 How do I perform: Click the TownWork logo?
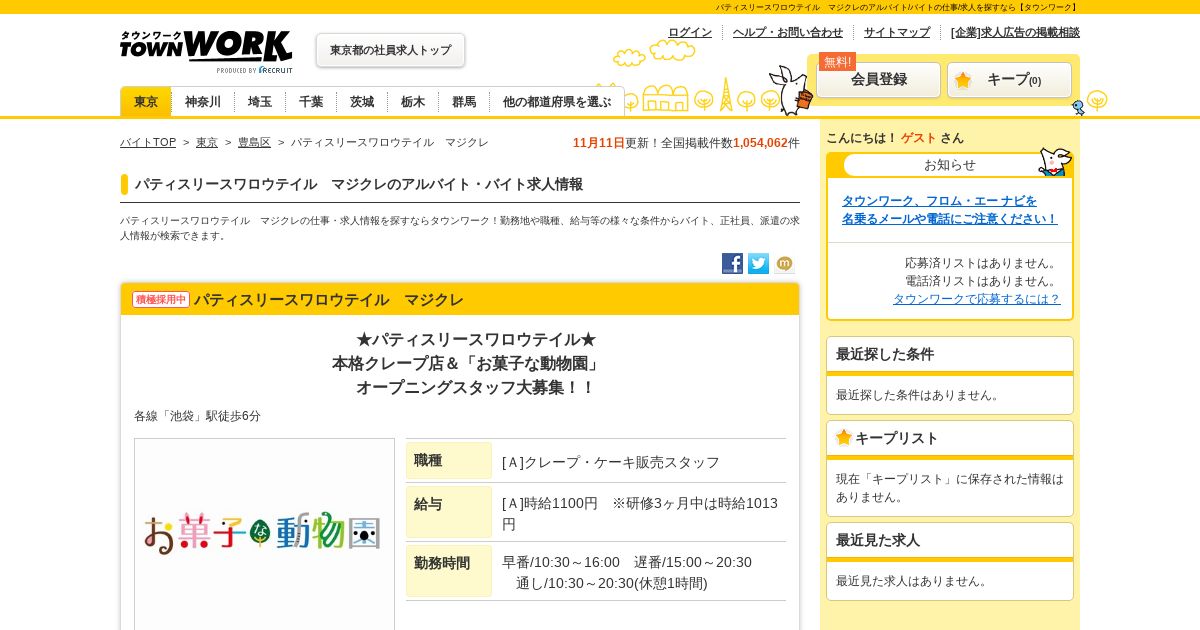point(206,51)
